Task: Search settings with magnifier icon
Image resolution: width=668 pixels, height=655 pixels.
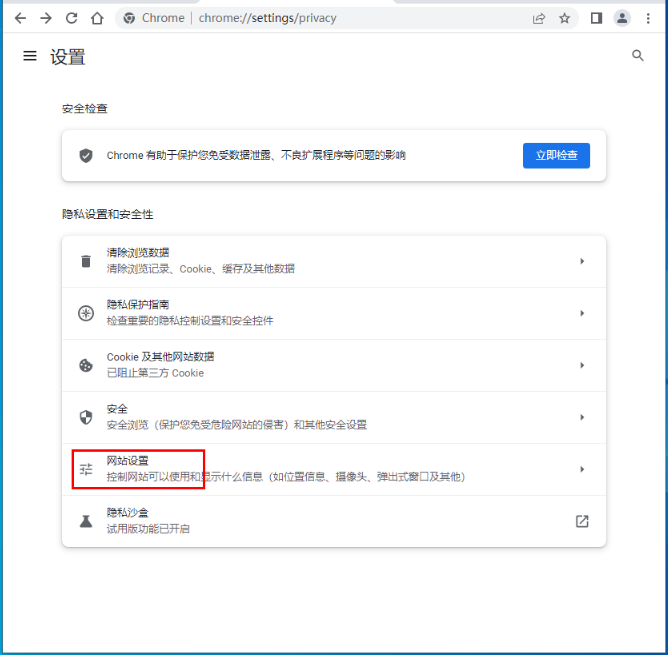Action: (637, 55)
